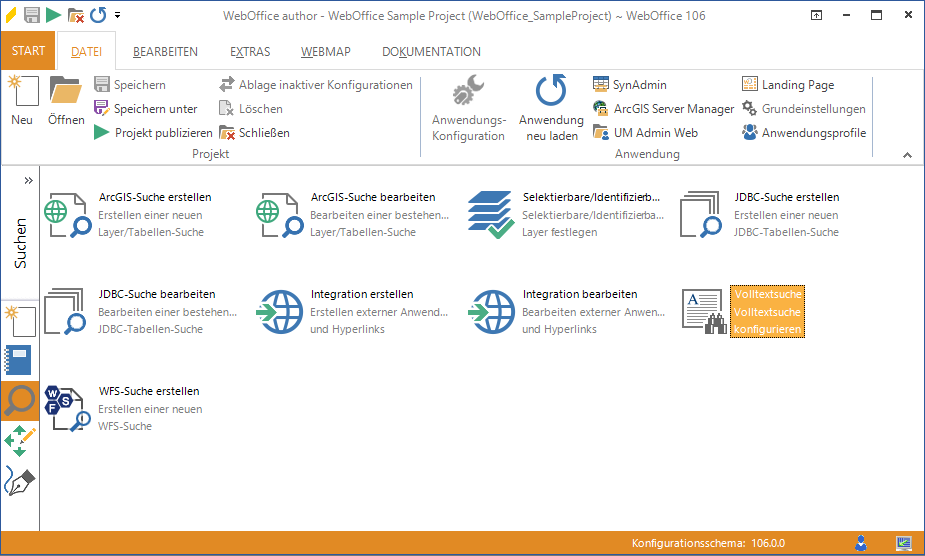Image resolution: width=925 pixels, height=556 pixels.
Task: Open Anwendungs-Konfiguration wrench icon
Action: [468, 108]
